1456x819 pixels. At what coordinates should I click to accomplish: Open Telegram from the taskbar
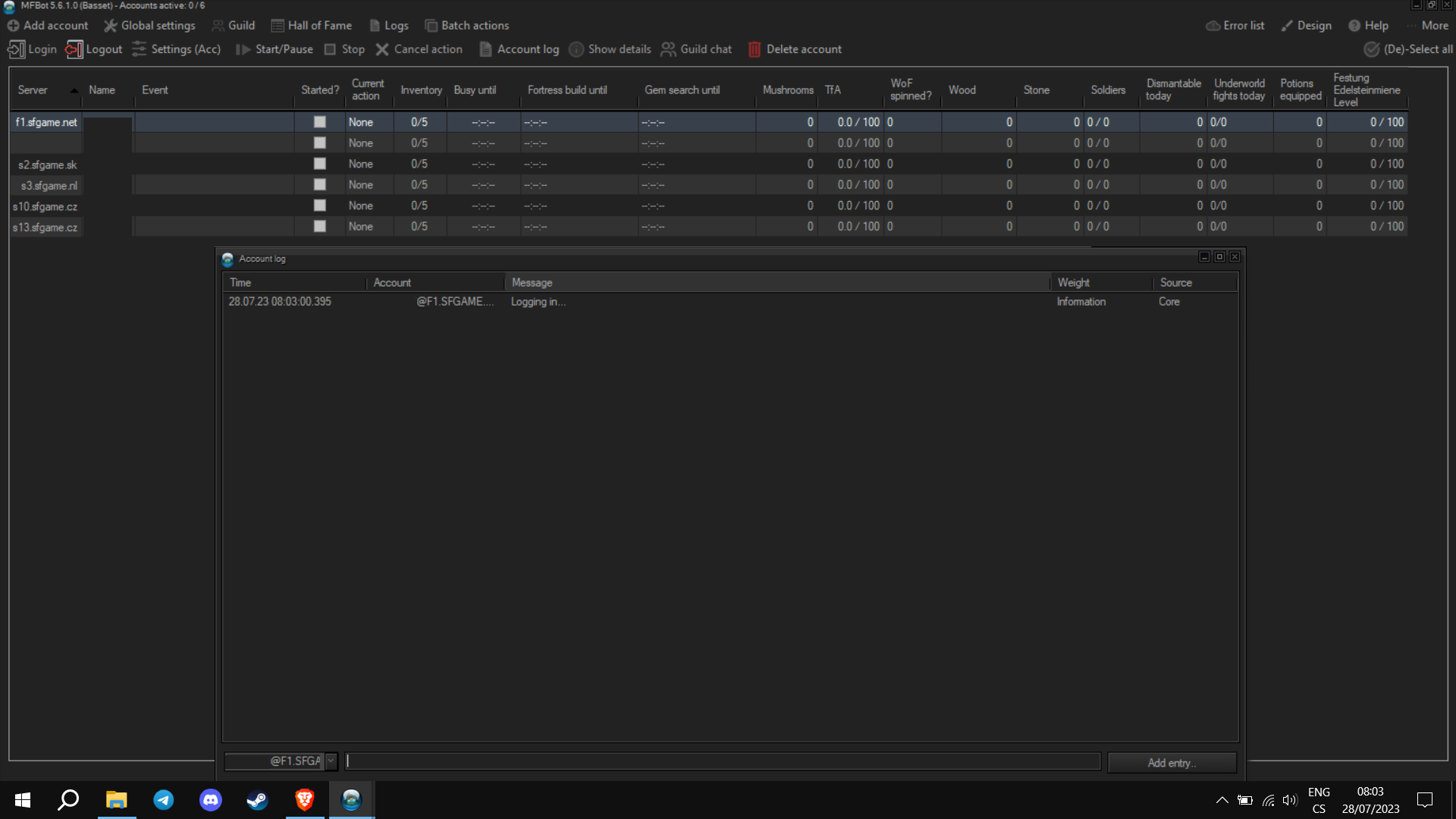[x=164, y=800]
